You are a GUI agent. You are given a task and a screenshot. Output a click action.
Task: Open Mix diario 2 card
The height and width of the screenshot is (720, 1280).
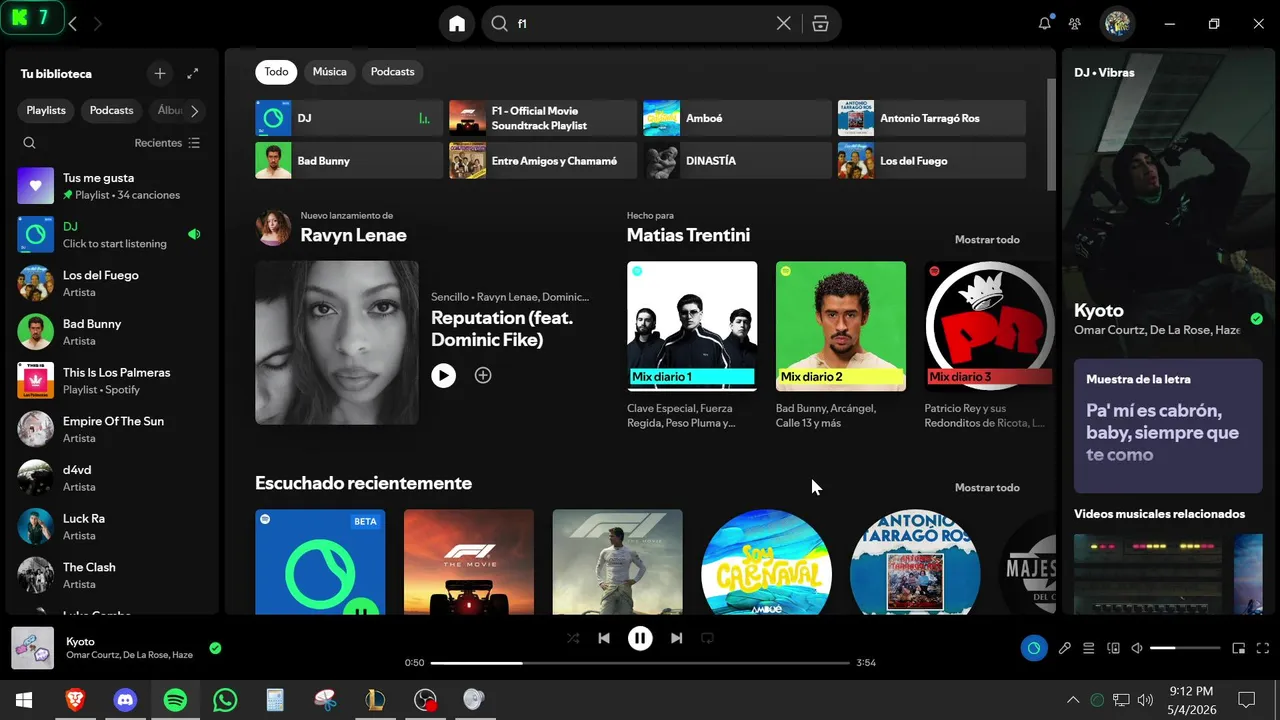pos(841,346)
